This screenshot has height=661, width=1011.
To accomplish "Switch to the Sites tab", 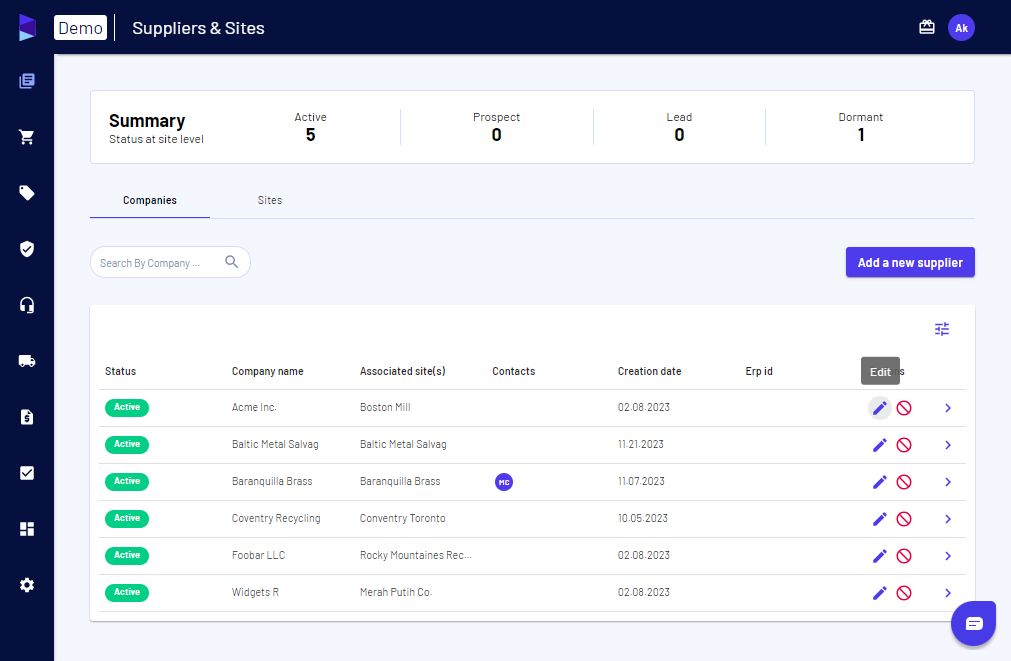I will [x=270, y=200].
